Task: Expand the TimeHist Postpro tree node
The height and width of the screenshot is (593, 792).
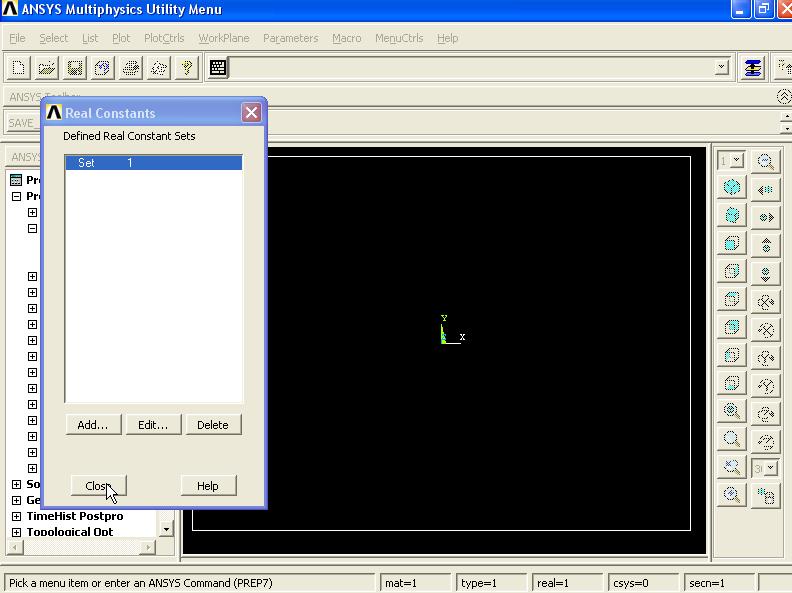Action: [x=16, y=516]
